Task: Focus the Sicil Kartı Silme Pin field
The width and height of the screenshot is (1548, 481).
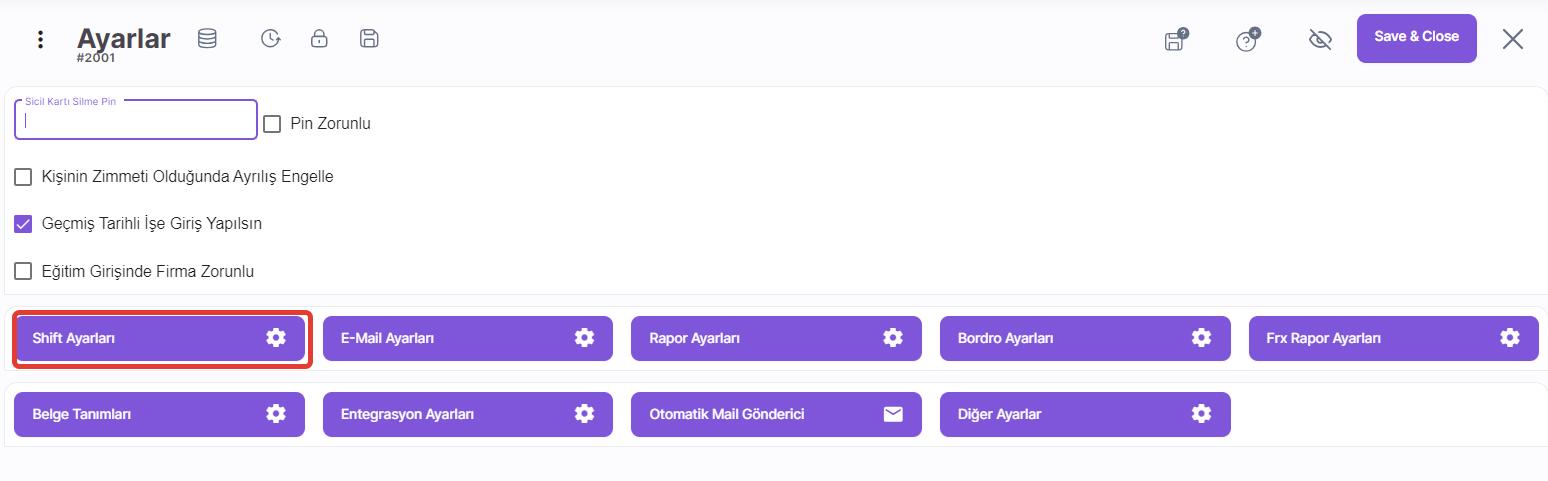Action: tap(136, 120)
